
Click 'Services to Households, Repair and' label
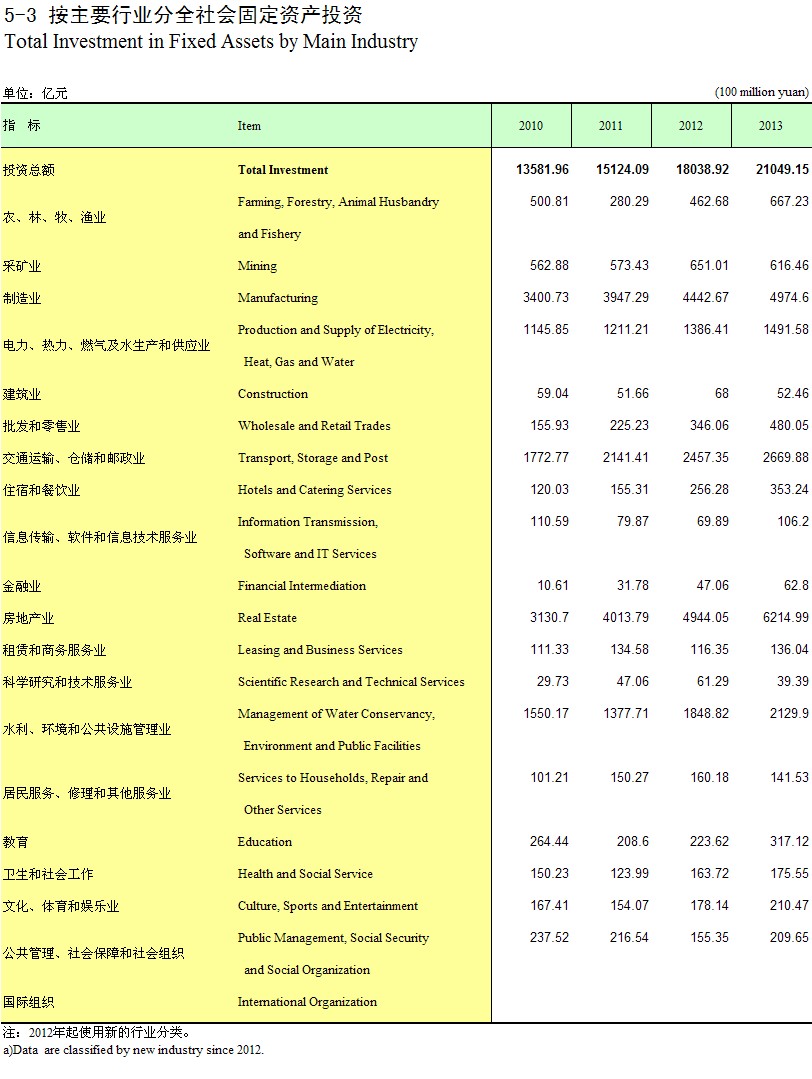pos(332,778)
